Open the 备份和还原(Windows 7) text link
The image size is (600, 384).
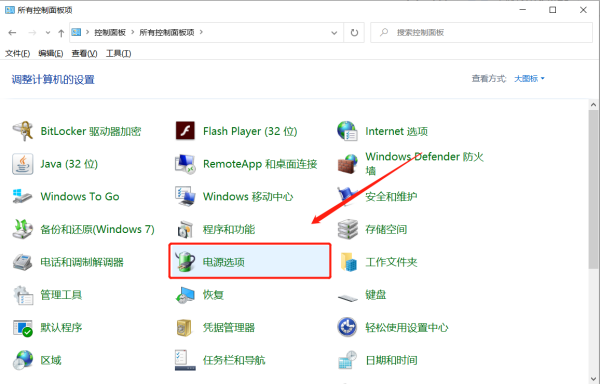(98, 229)
